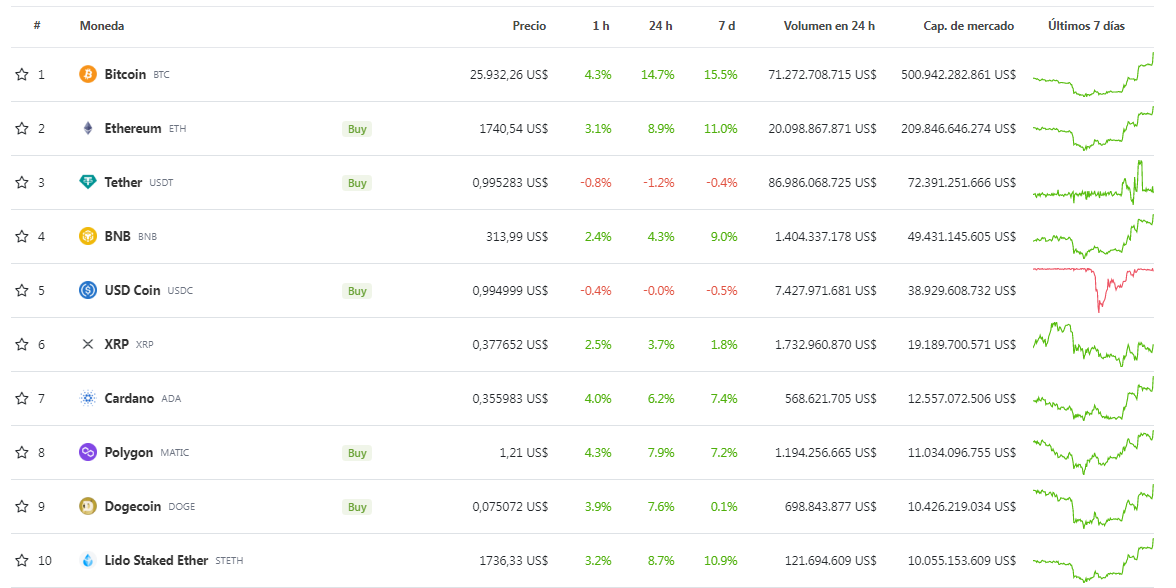
Task: Toggle favorite star for Tether
Action: click(x=22, y=182)
